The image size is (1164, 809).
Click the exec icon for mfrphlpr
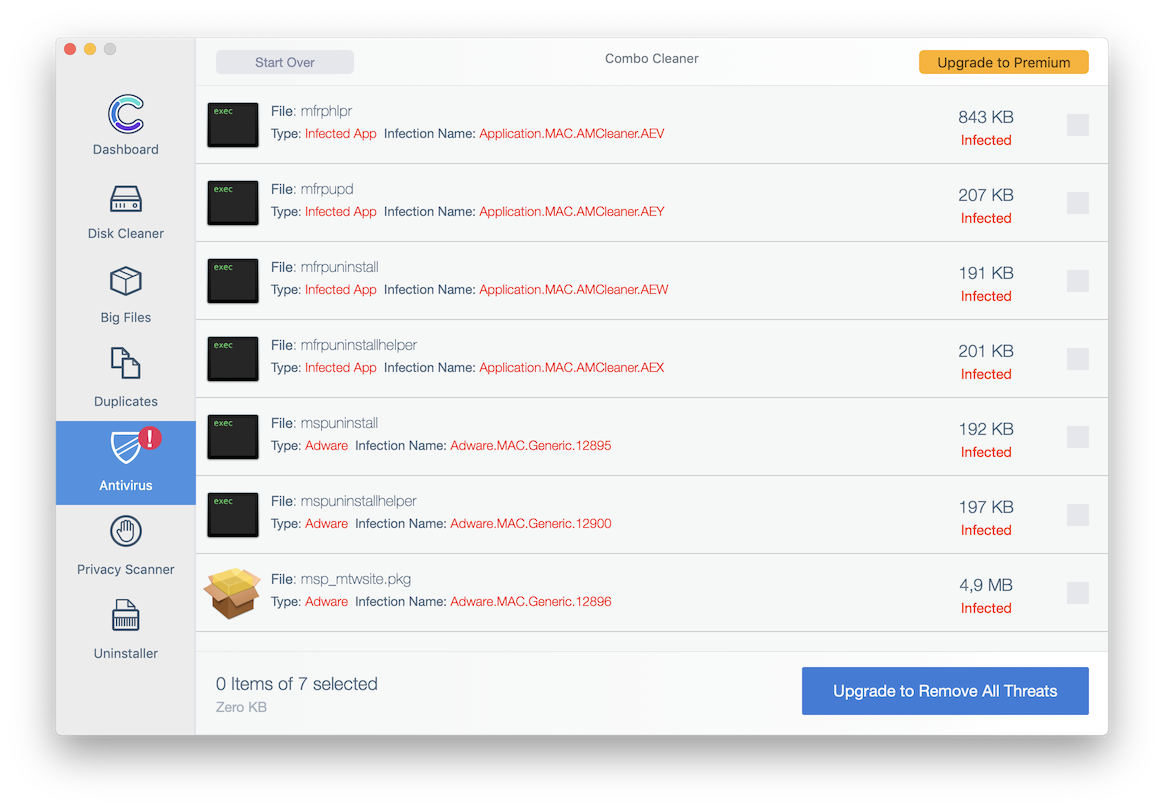pyautogui.click(x=232, y=125)
